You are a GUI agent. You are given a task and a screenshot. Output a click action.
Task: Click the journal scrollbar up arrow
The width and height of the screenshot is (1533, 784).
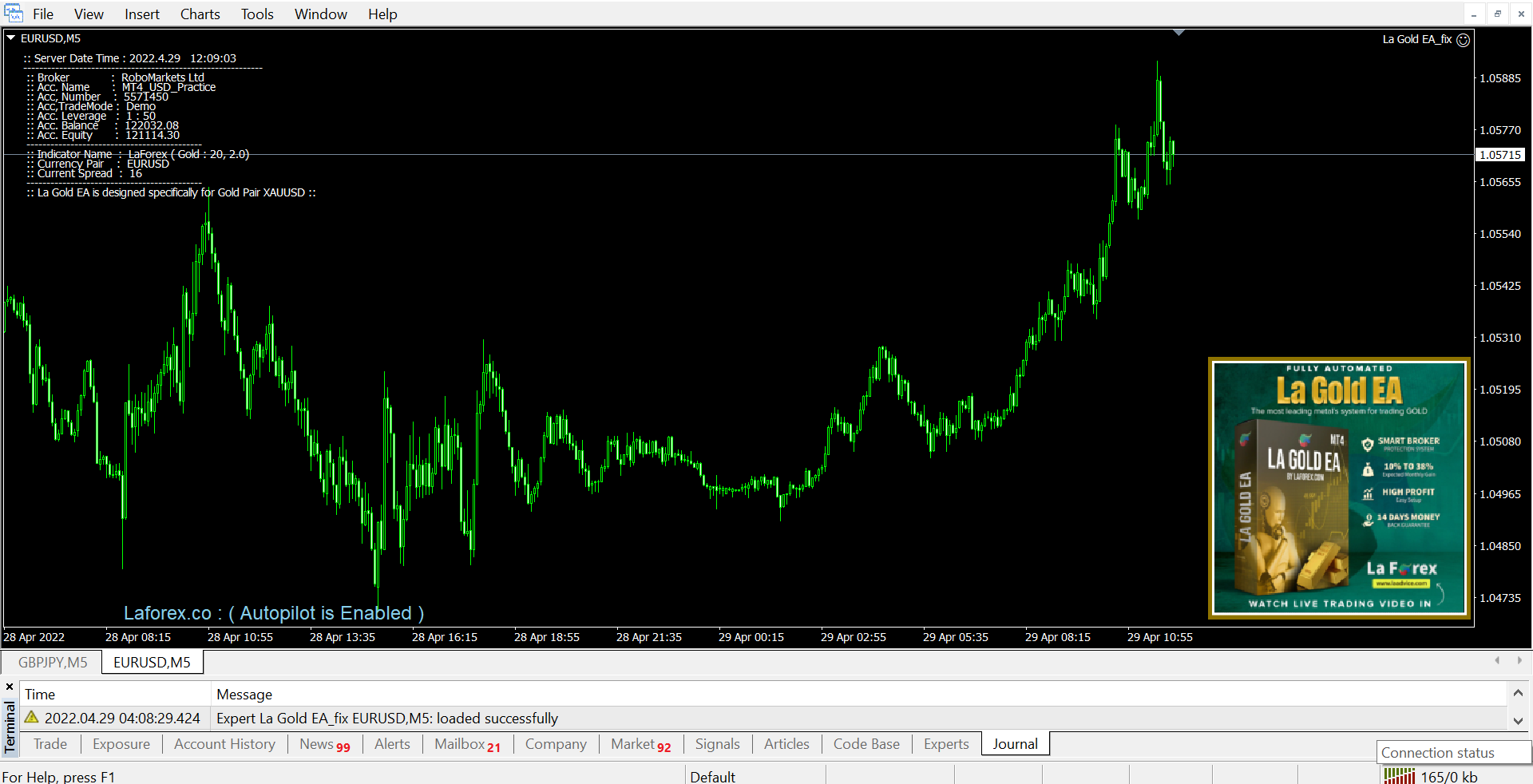(1518, 693)
